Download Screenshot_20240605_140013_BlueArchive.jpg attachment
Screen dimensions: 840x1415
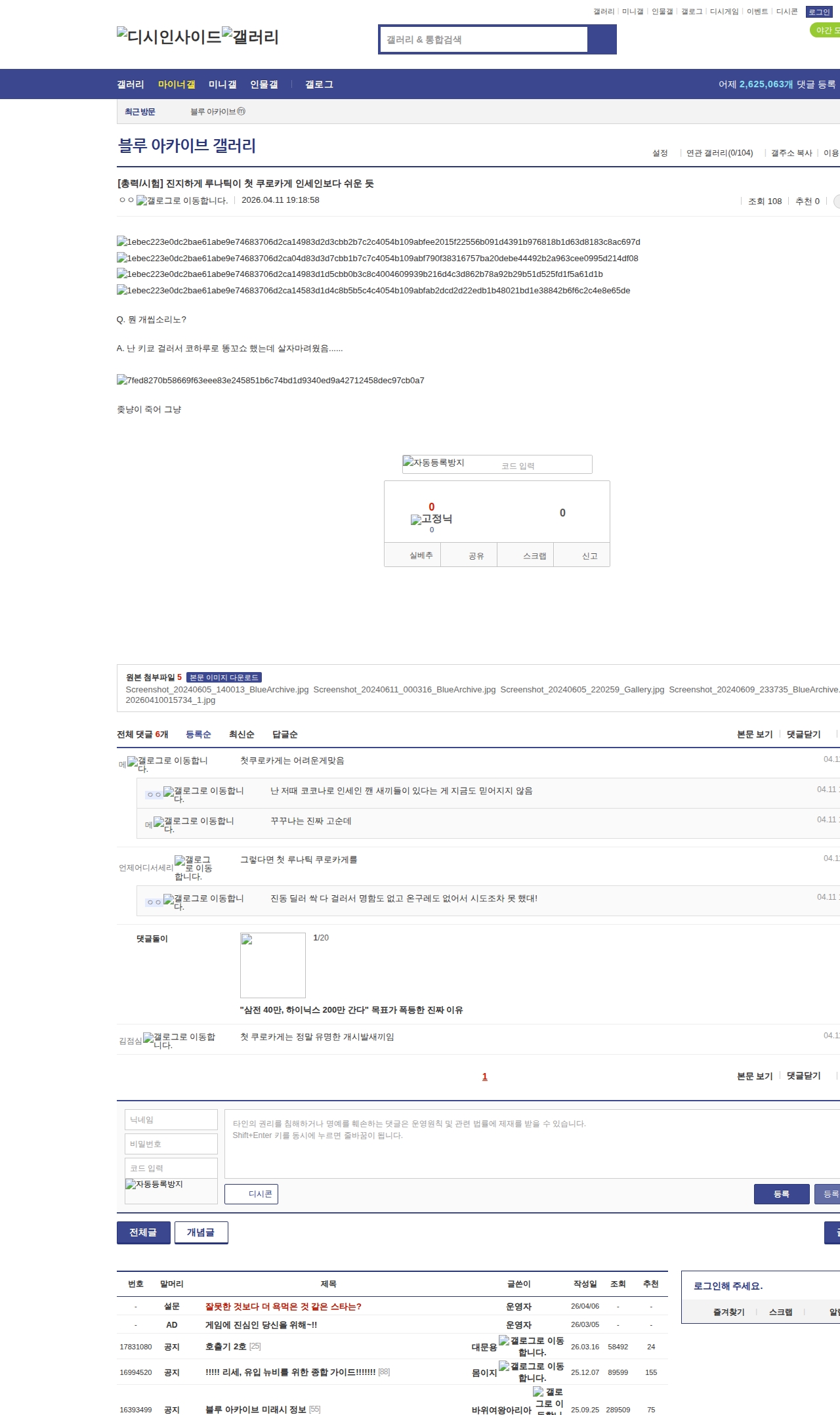(x=217, y=690)
